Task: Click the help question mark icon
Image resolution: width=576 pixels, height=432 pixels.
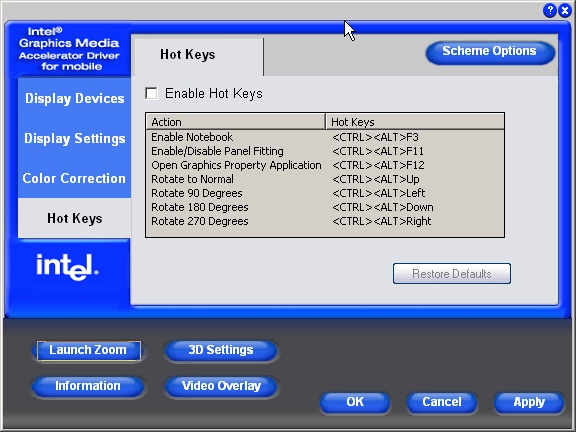Action: tap(550, 10)
